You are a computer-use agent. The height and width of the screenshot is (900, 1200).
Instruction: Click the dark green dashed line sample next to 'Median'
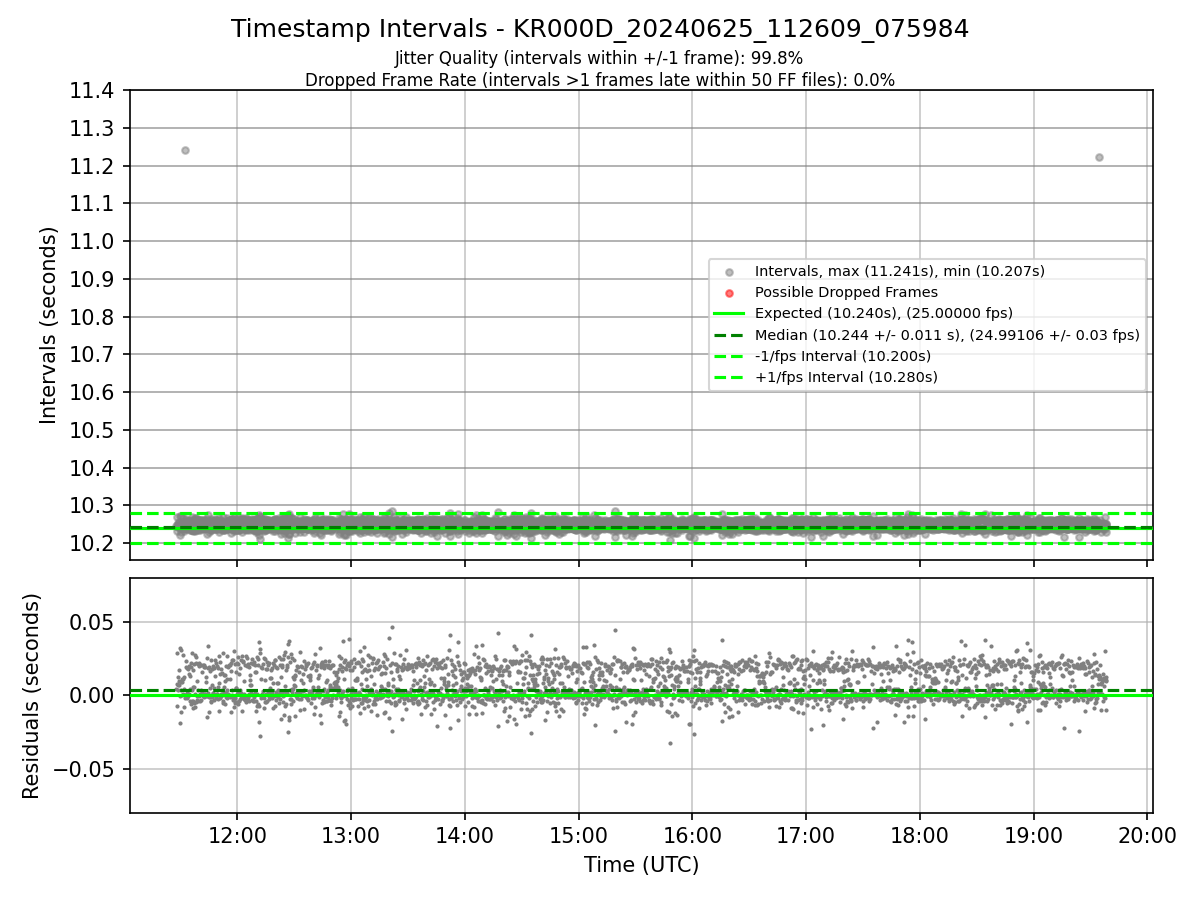(x=729, y=335)
